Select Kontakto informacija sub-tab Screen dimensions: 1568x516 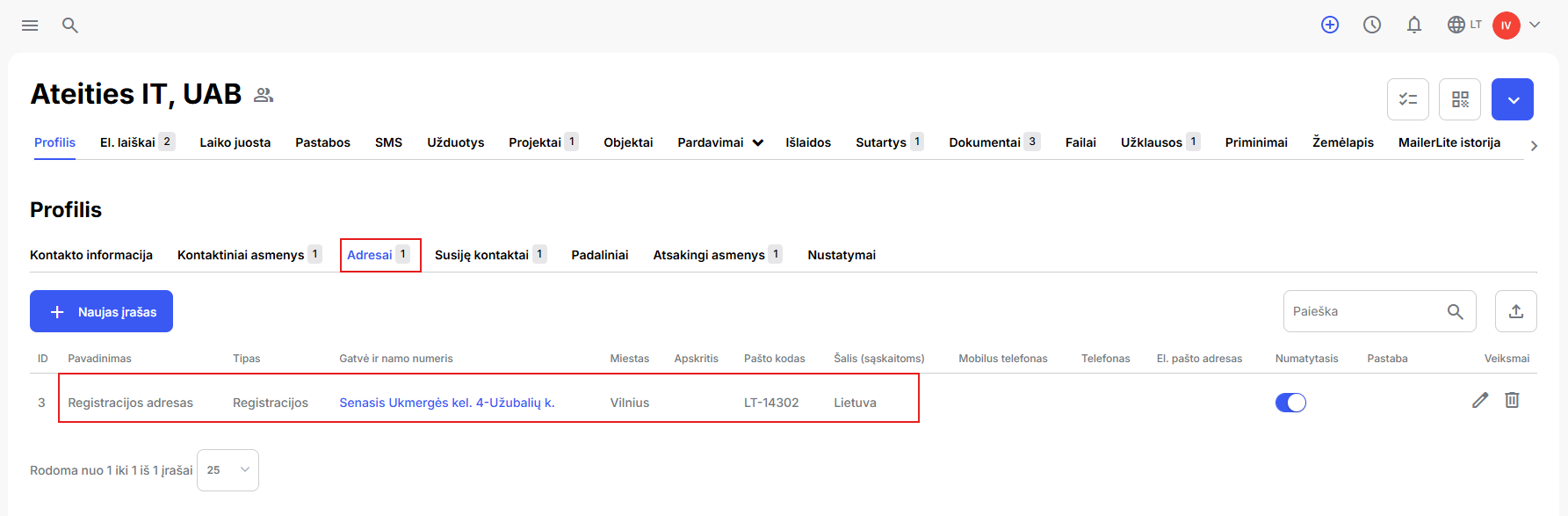click(91, 255)
